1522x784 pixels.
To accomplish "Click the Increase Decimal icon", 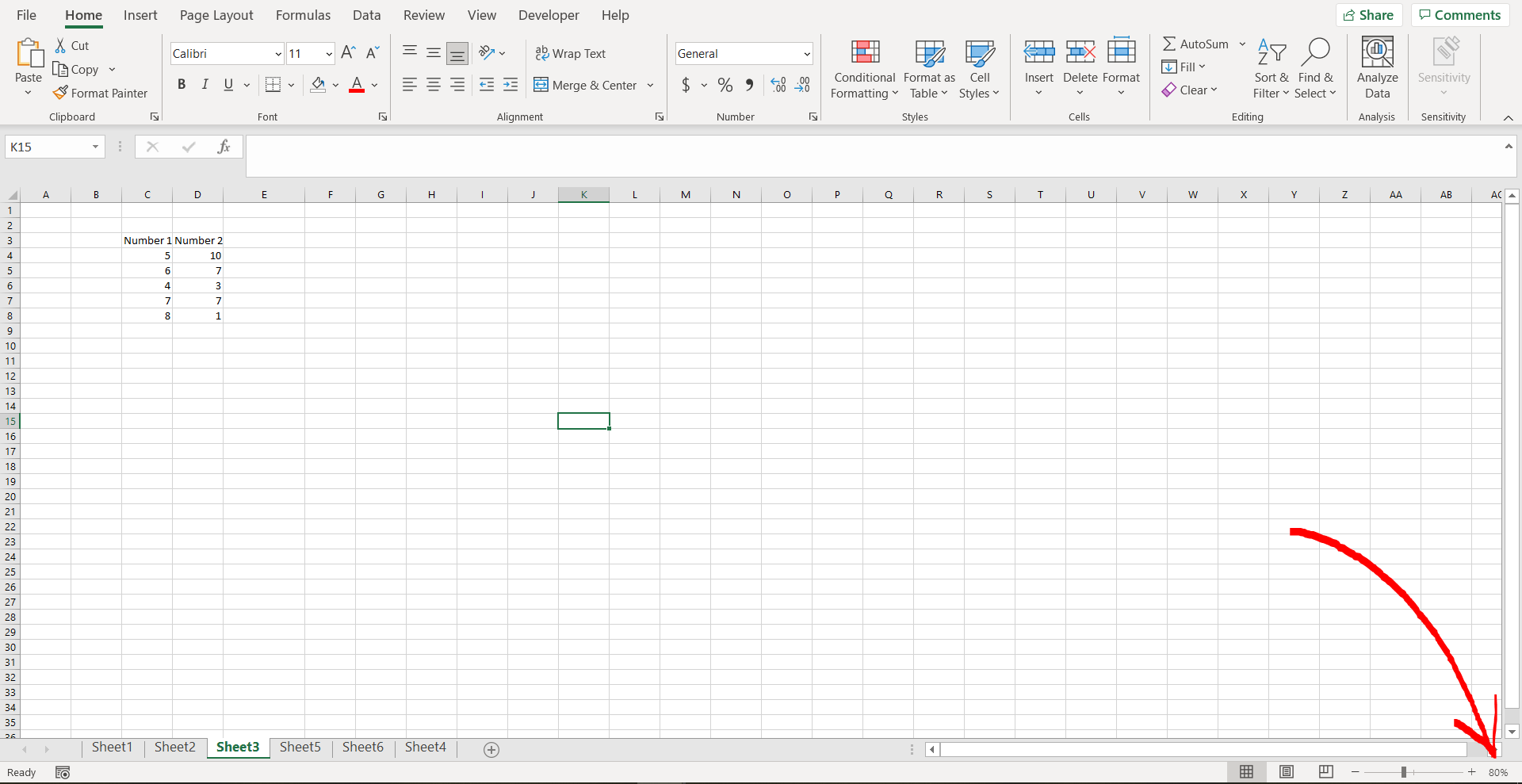I will pyautogui.click(x=777, y=85).
